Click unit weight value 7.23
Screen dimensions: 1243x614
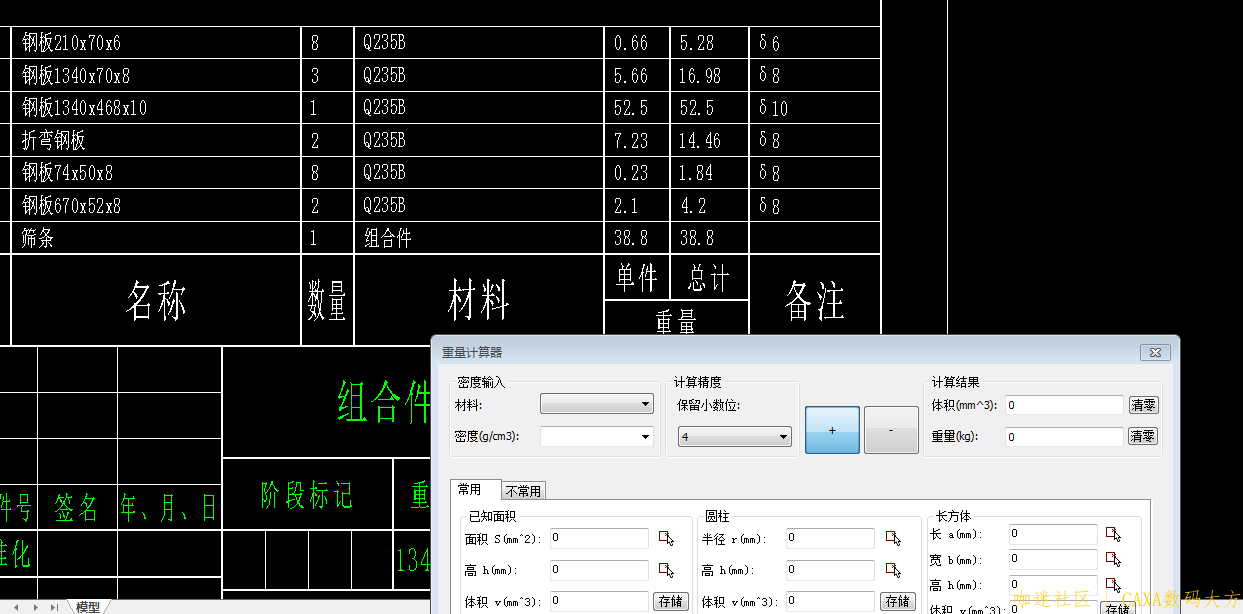pyautogui.click(x=631, y=140)
